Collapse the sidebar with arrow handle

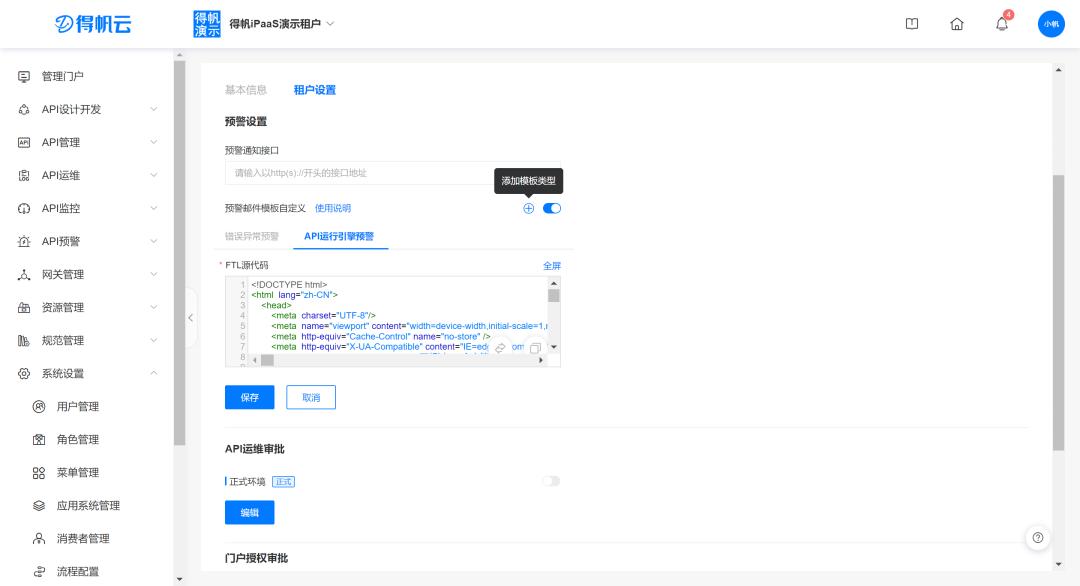point(191,317)
